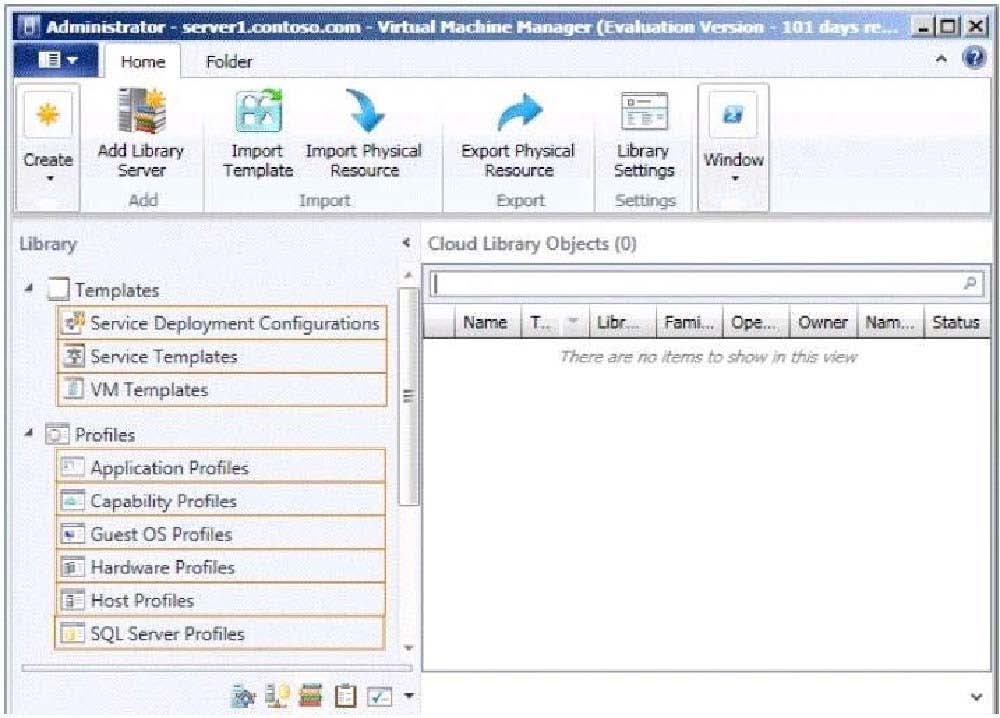Select Service Templates node

click(x=222, y=356)
